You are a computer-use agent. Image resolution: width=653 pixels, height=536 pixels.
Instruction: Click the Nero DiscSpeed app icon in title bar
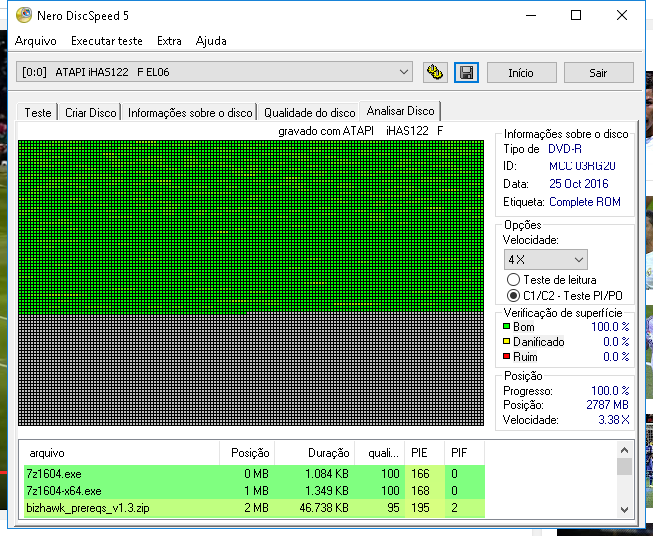24,15
